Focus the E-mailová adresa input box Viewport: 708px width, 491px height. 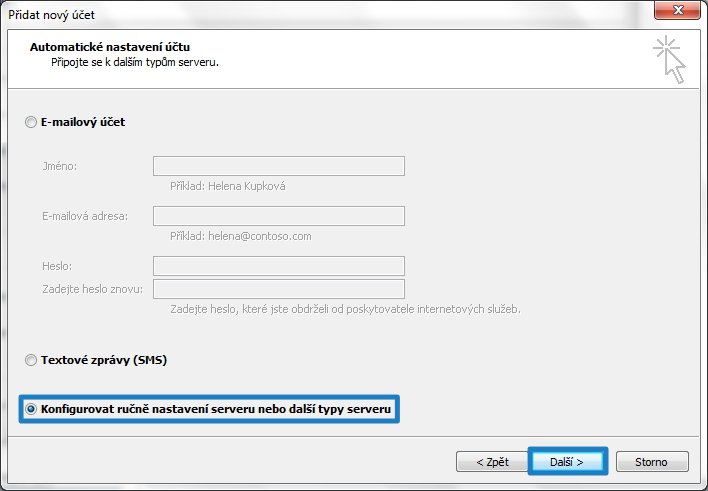point(278,216)
